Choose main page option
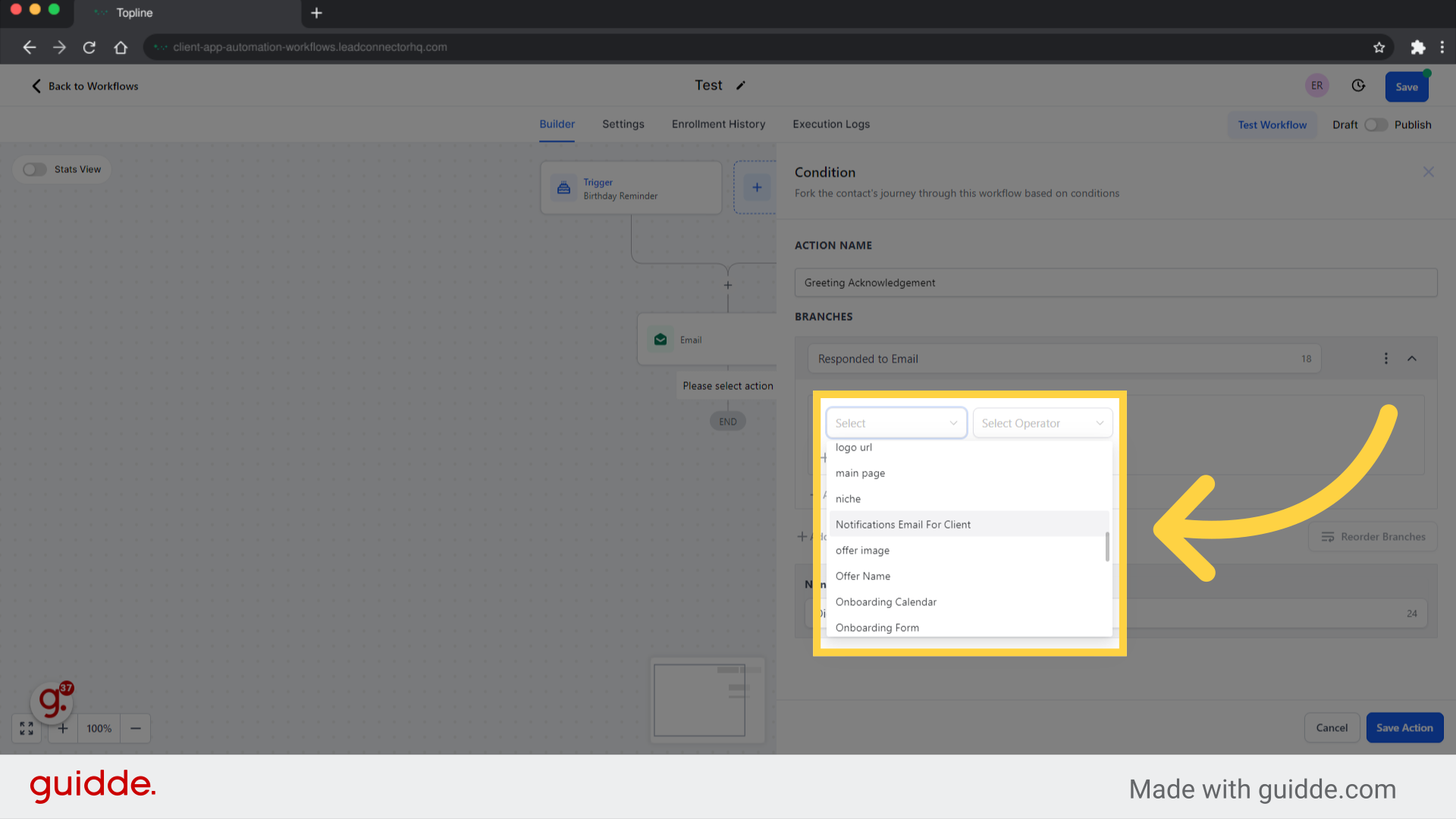Screen dimensions: 1456x819 (968, 473)
